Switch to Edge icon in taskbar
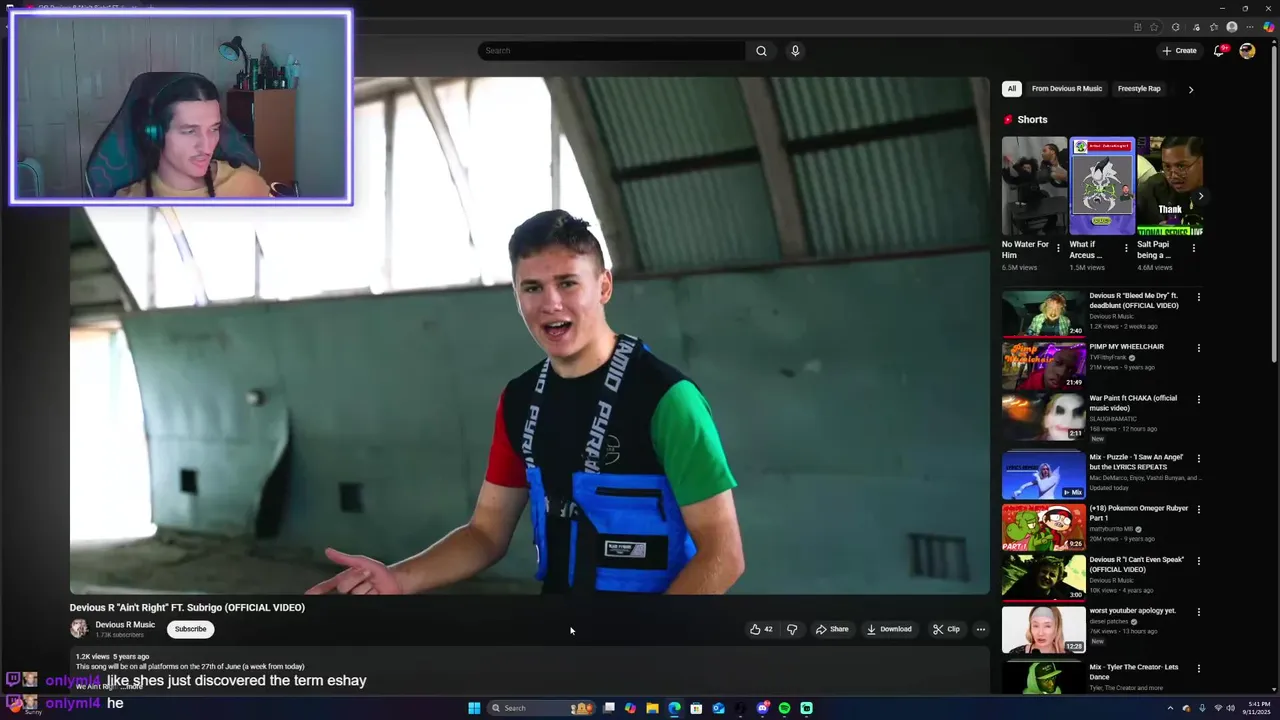The image size is (1280, 720). tap(674, 708)
